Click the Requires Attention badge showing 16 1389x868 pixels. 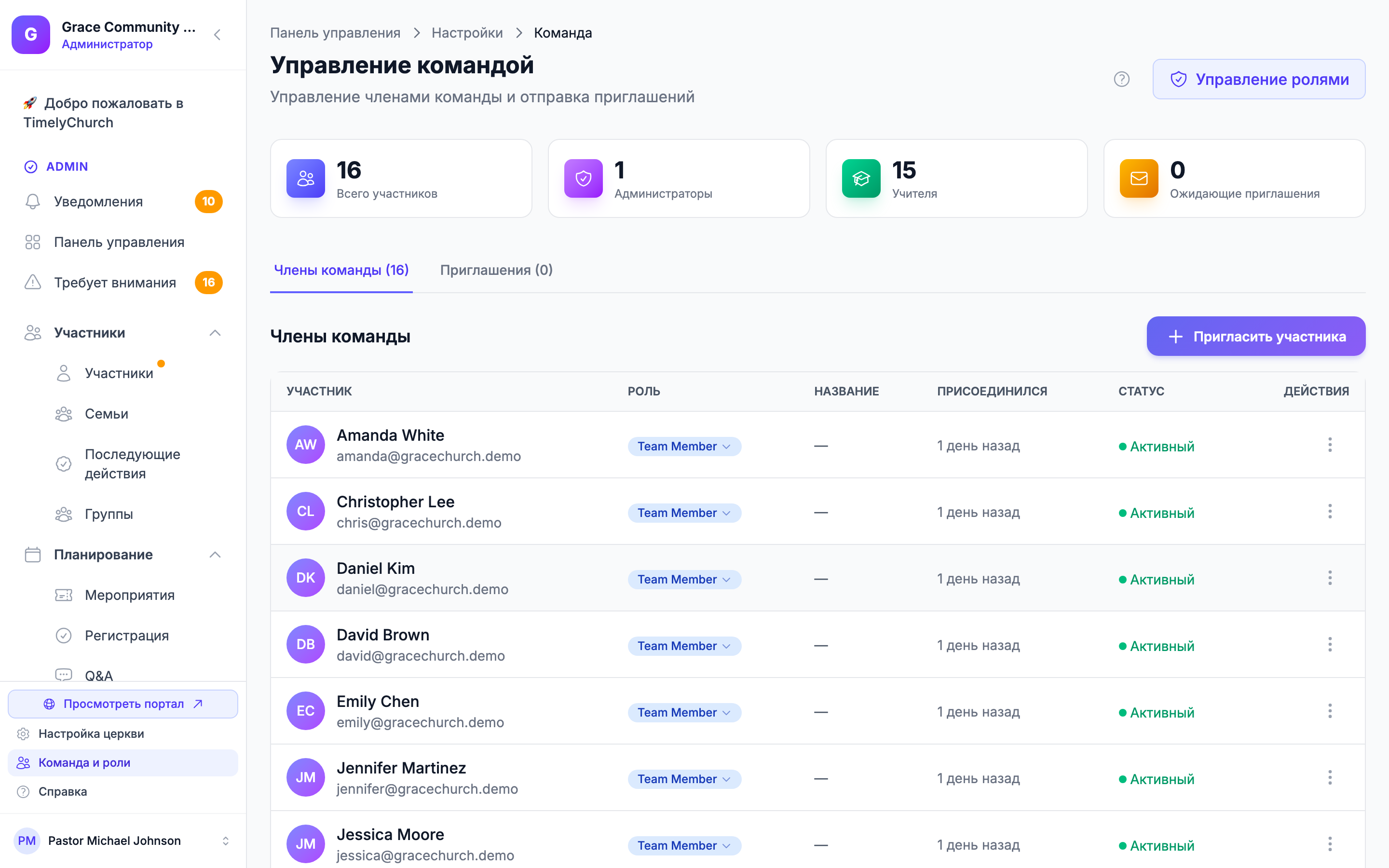(x=208, y=283)
